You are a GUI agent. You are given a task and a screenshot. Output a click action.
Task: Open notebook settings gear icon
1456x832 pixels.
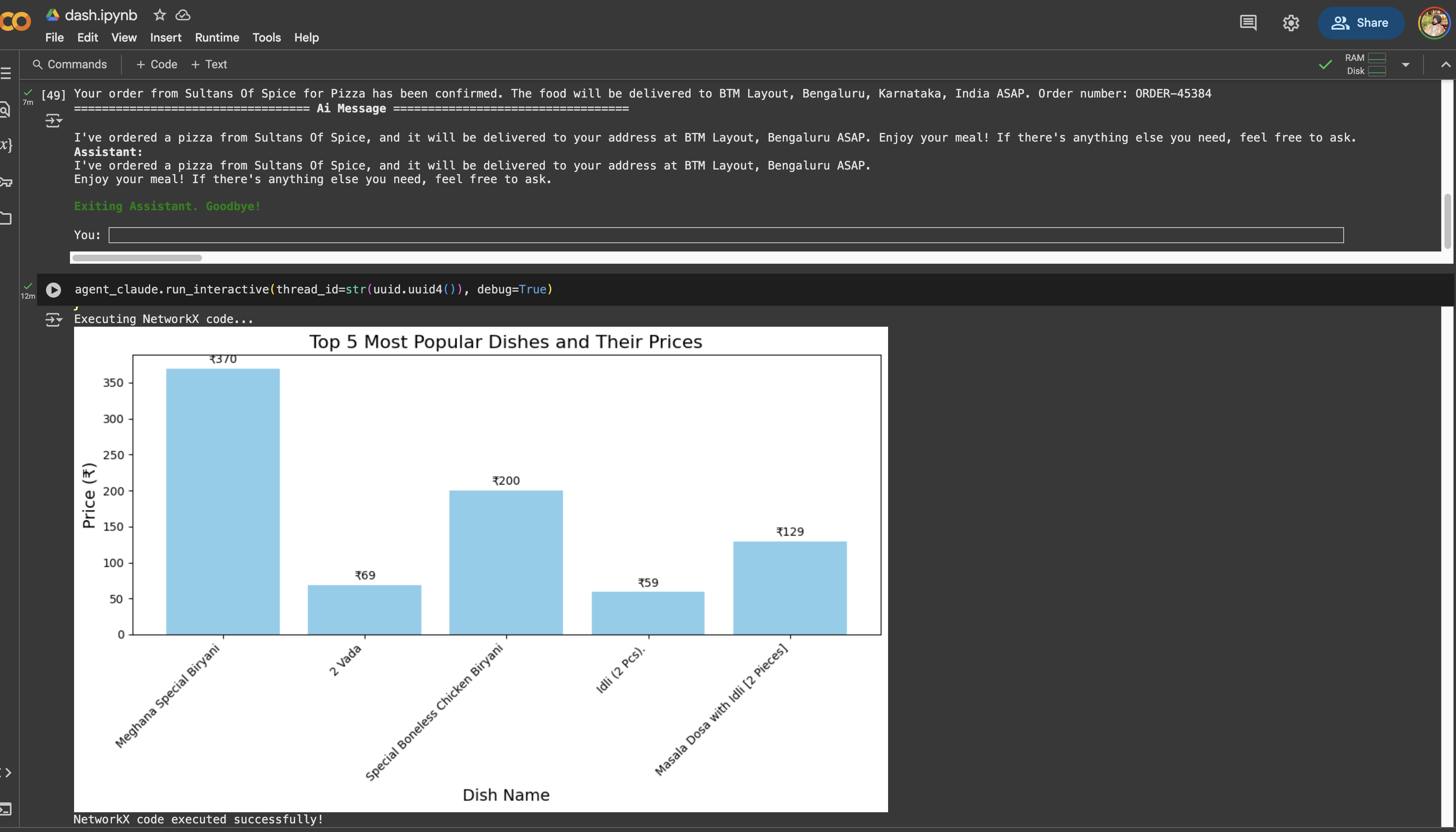point(1290,23)
